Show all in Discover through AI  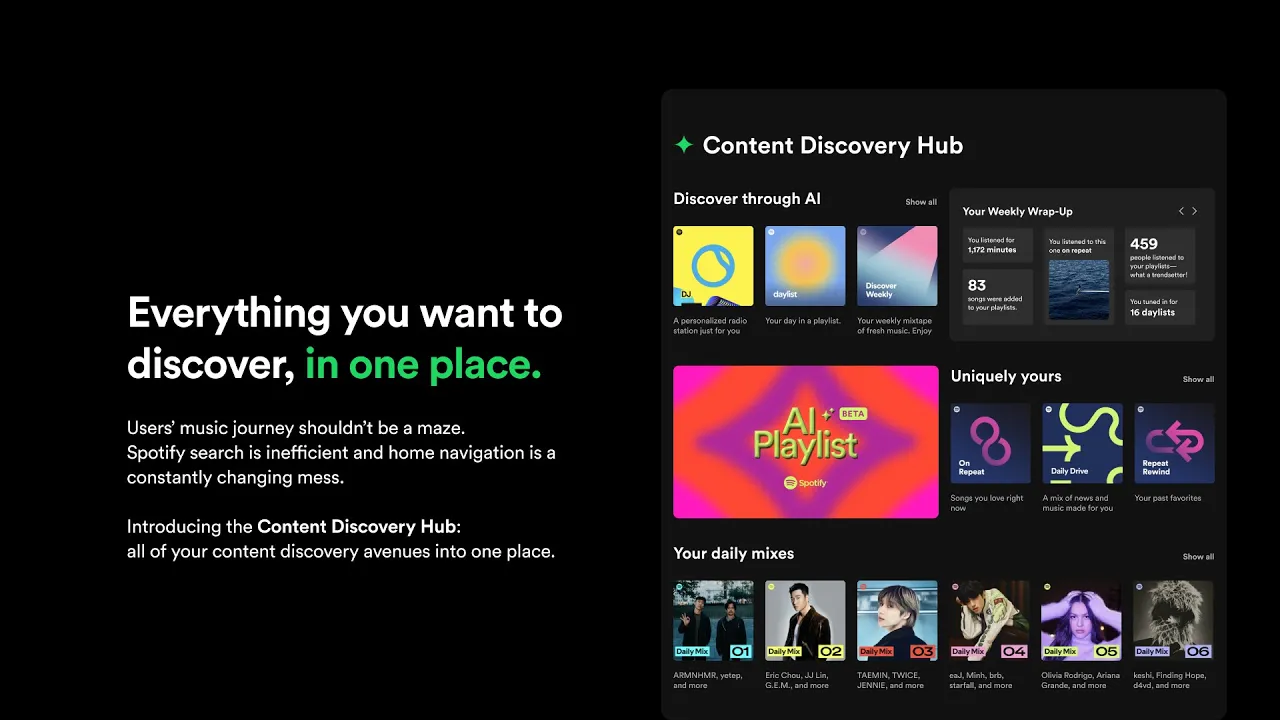[921, 202]
